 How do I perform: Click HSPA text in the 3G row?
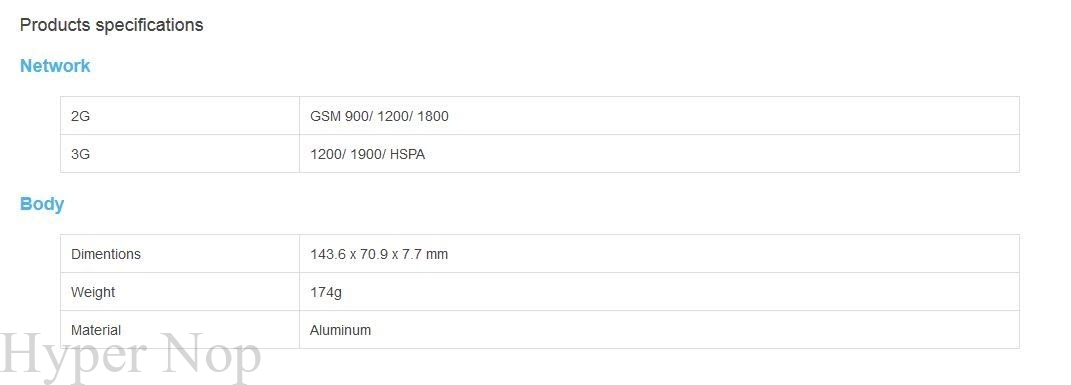click(407, 154)
